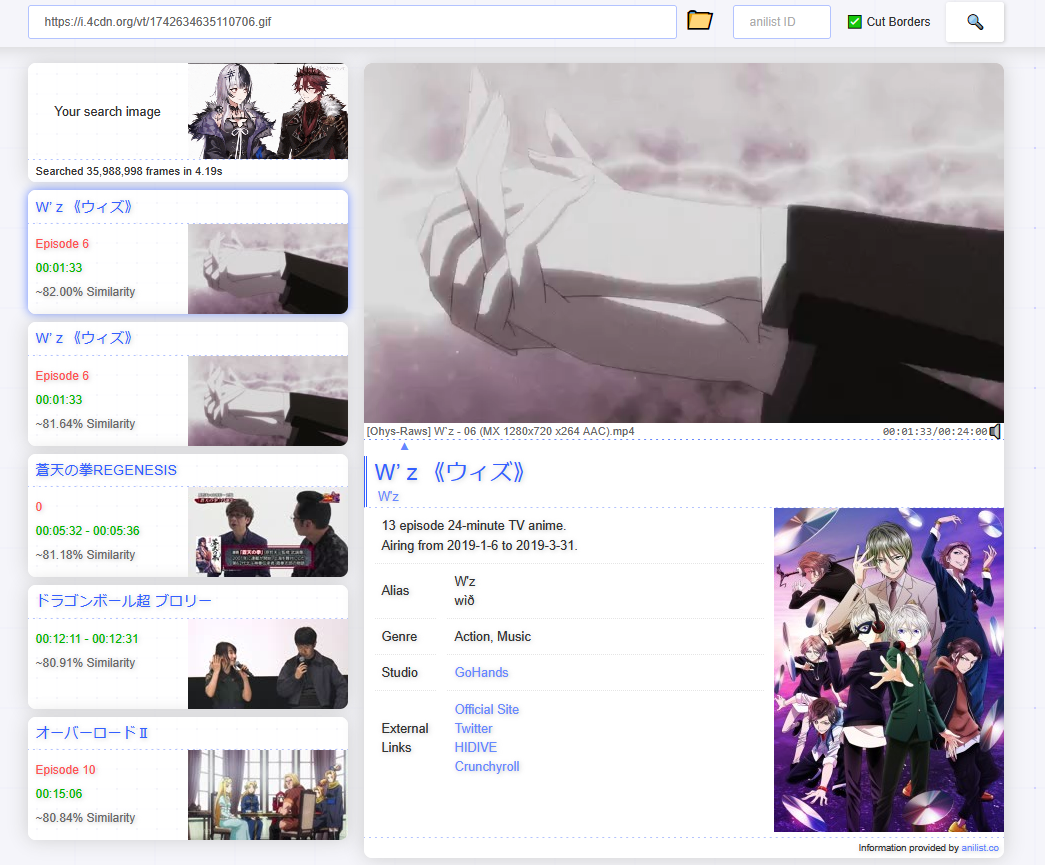Click the '00:12:11 - 00:12:31' timestamp
Viewport: 1045px width, 865px height.
tap(87, 638)
